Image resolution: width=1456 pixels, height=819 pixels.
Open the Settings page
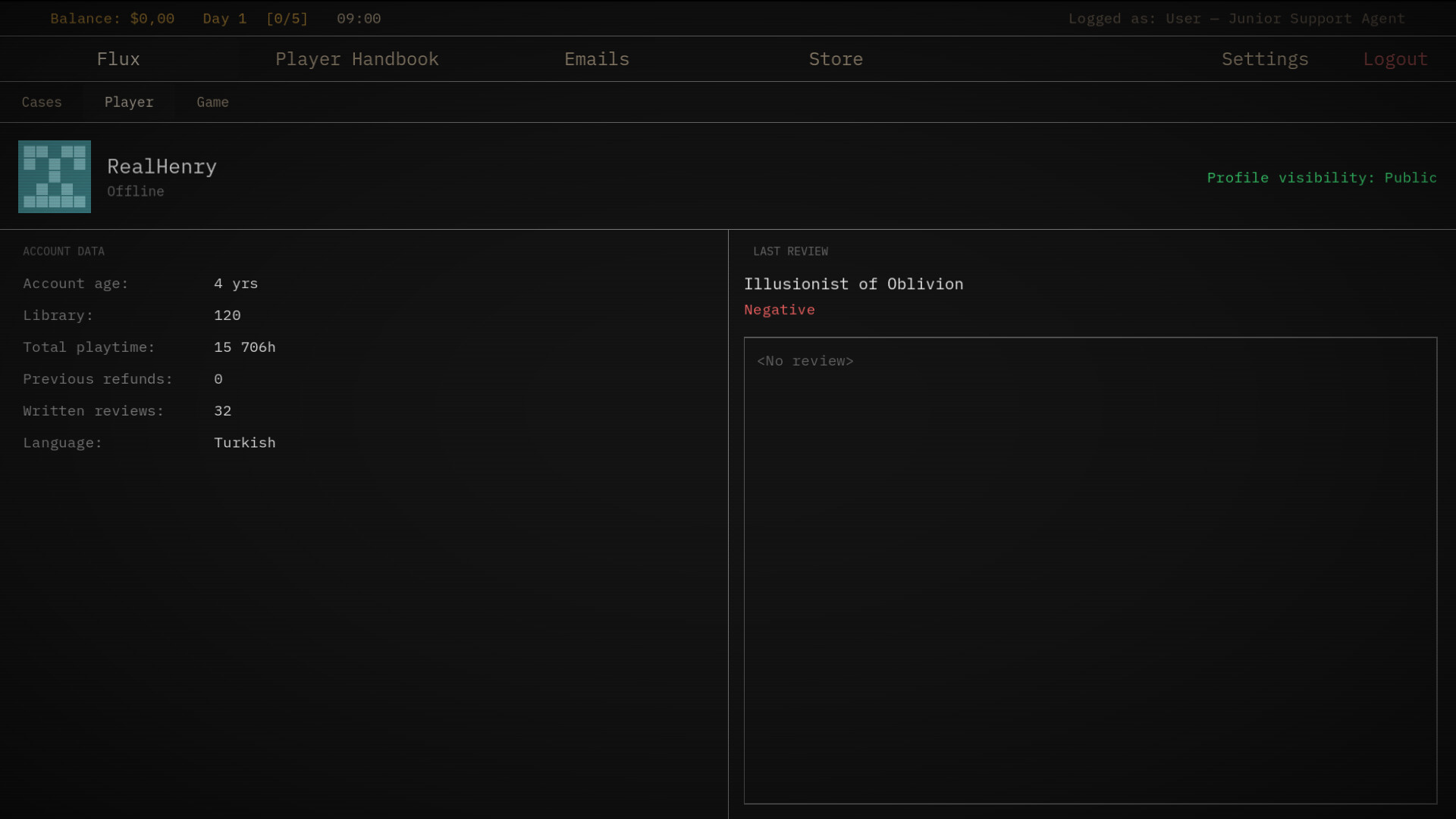(x=1265, y=59)
